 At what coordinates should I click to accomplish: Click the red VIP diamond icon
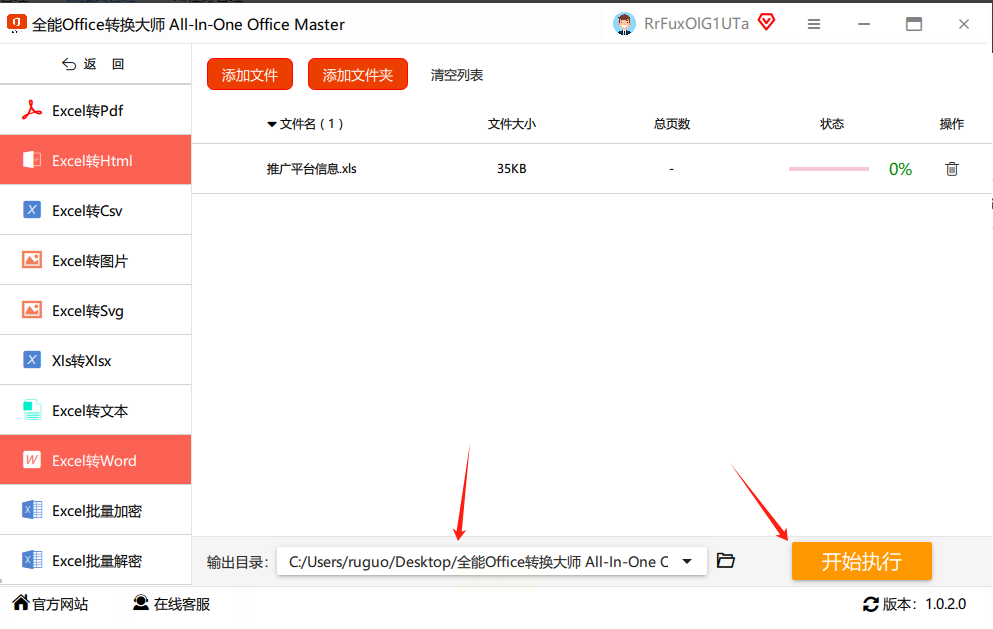pyautogui.click(x=766, y=23)
